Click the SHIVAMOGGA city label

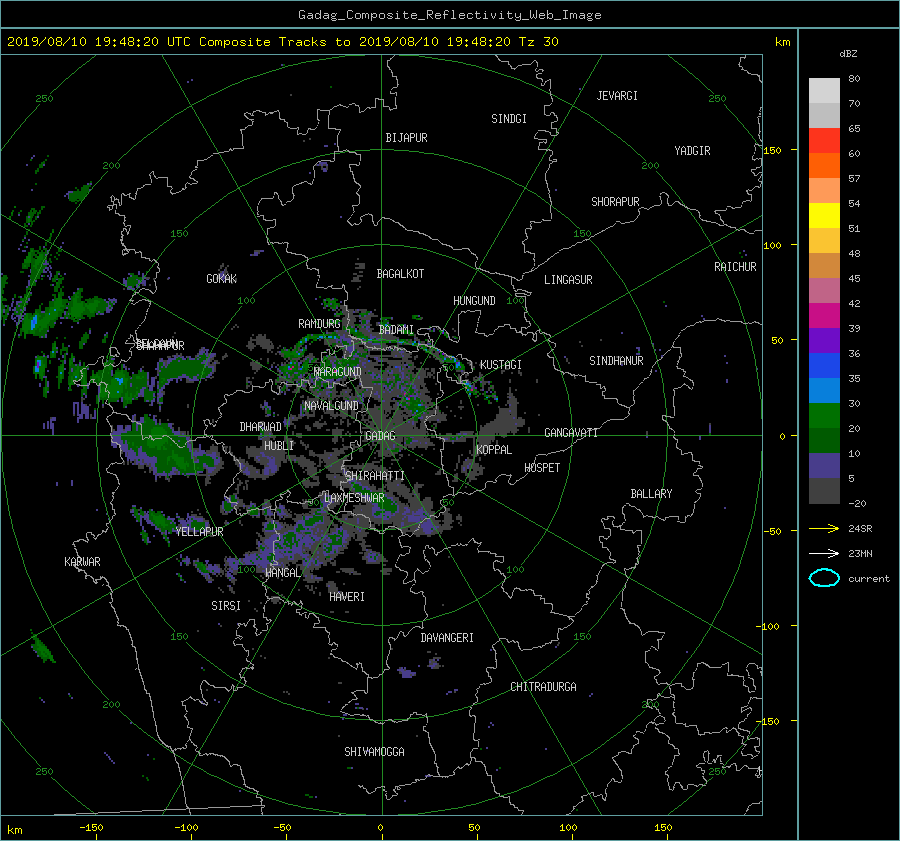click(x=374, y=751)
